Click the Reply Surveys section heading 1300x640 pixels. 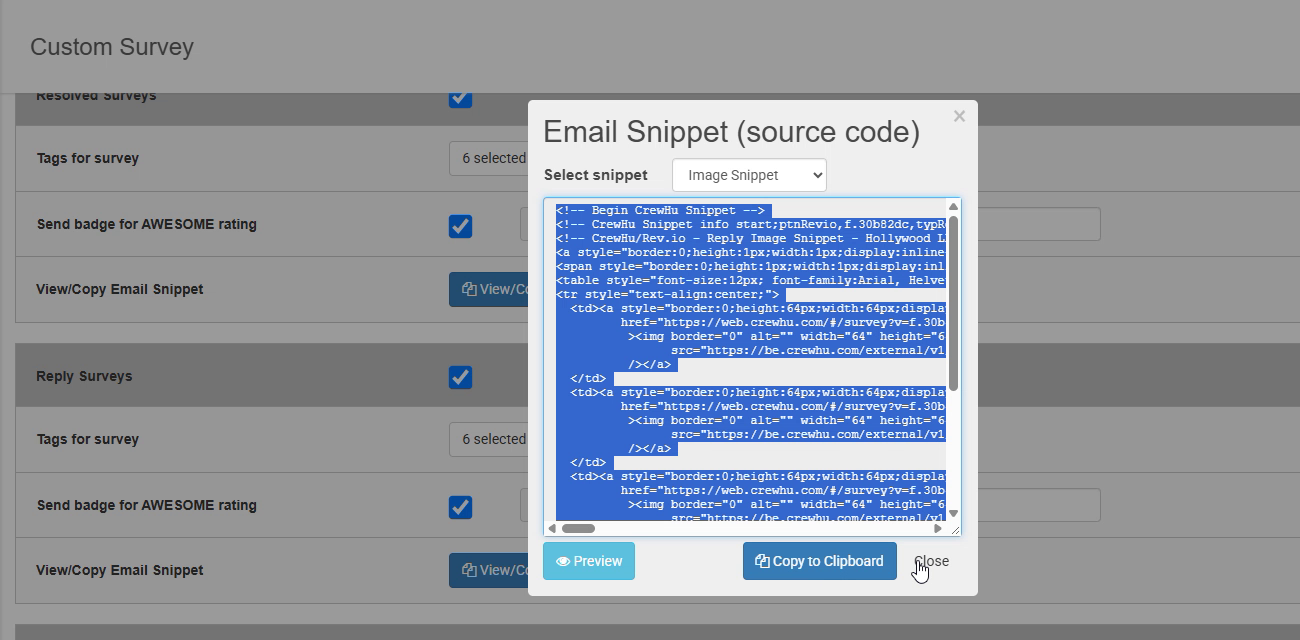point(84,376)
